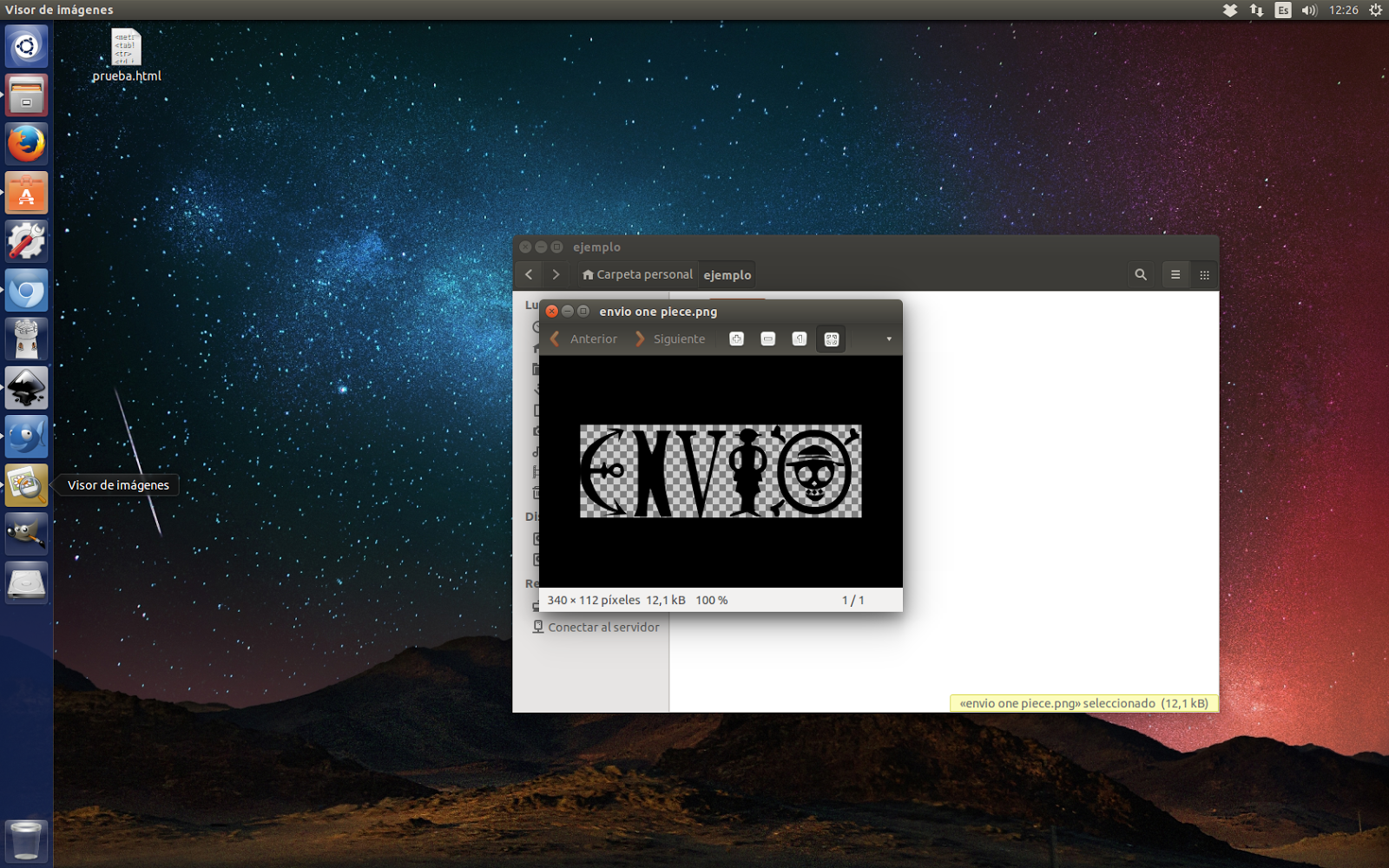Open the chess rook tower app icon
Screen dimensions: 1389x868
(27, 339)
